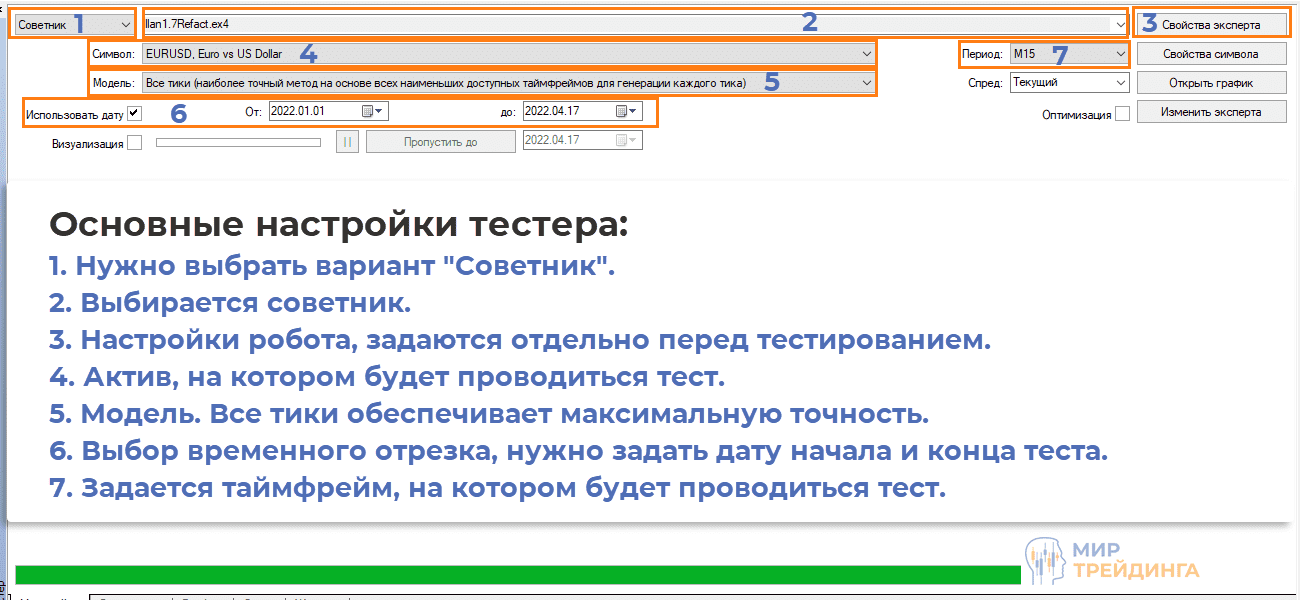Open symbol settings via 'Свойства символа'
Viewport: 1300px width, 600px height.
click(1212, 53)
